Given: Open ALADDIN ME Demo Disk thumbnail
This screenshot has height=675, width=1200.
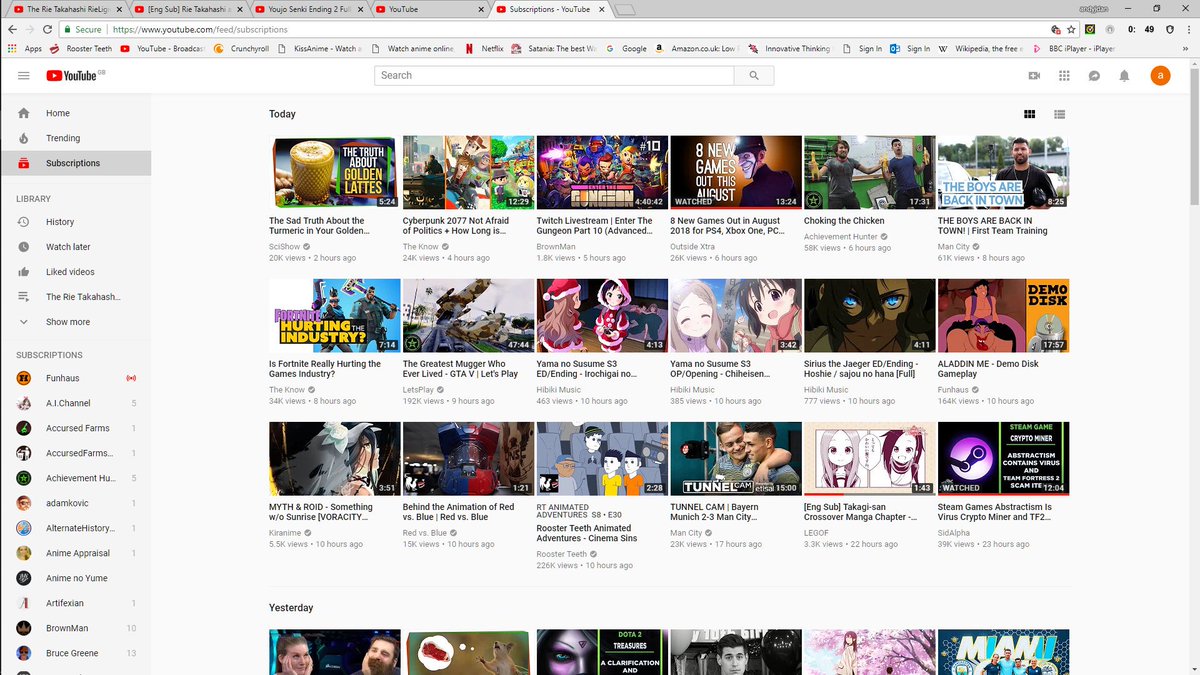Looking at the screenshot, I should coord(1003,315).
